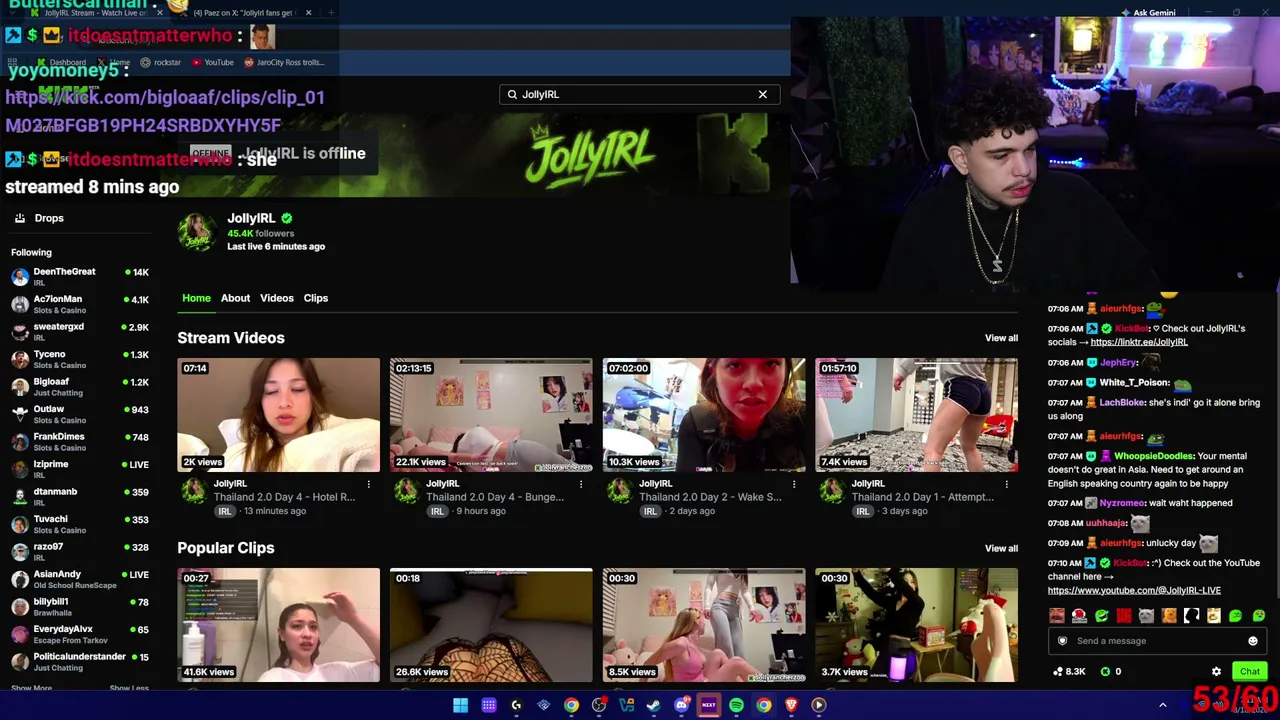Viewport: 1280px width, 720px height.
Task: Click the Send a message chat field
Action: click(1157, 641)
